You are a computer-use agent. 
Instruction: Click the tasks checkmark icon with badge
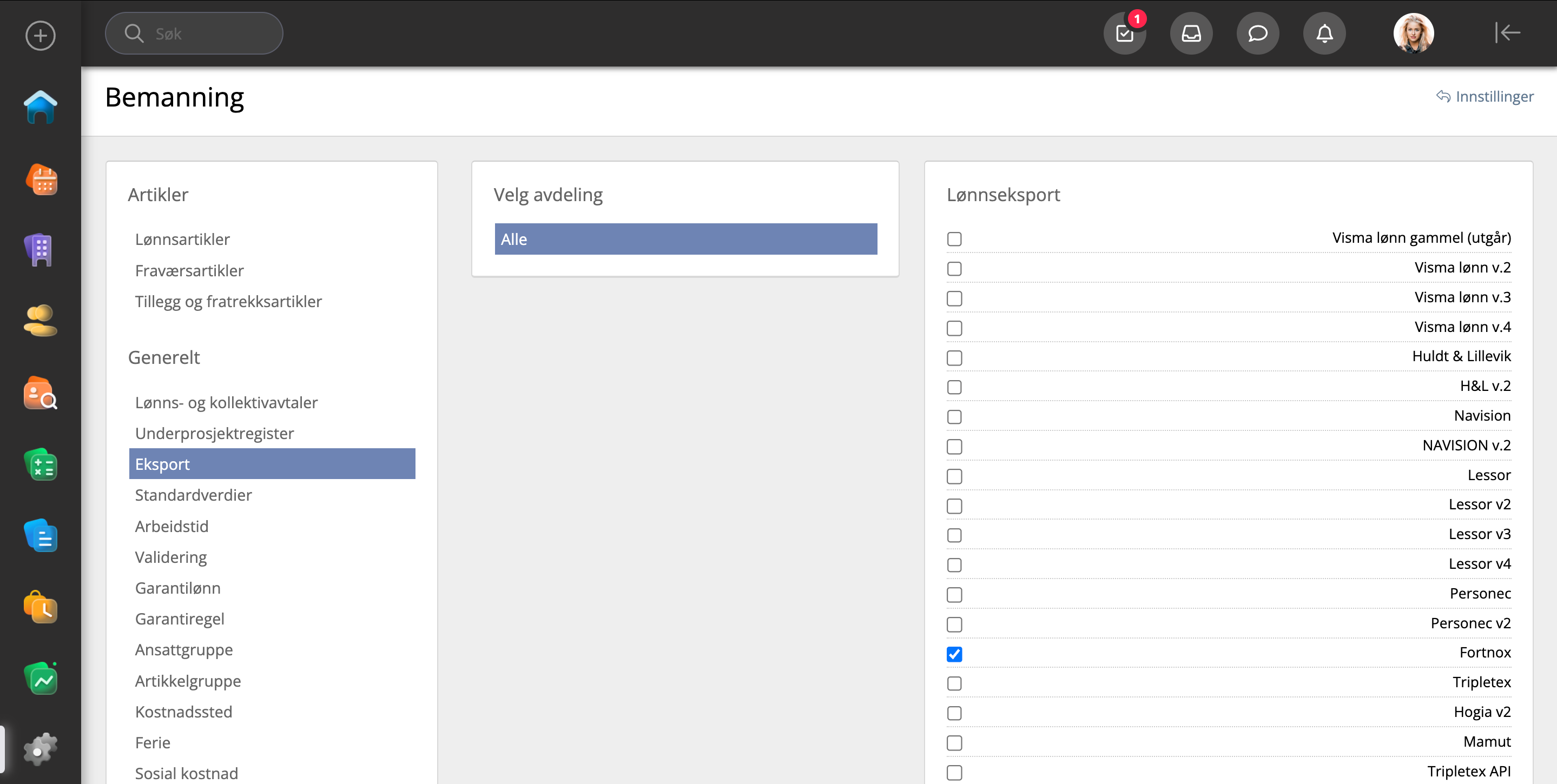[x=1124, y=34]
